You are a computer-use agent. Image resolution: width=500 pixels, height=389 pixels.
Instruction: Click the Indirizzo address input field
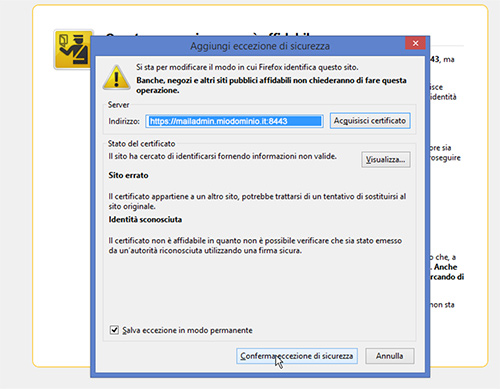234,121
